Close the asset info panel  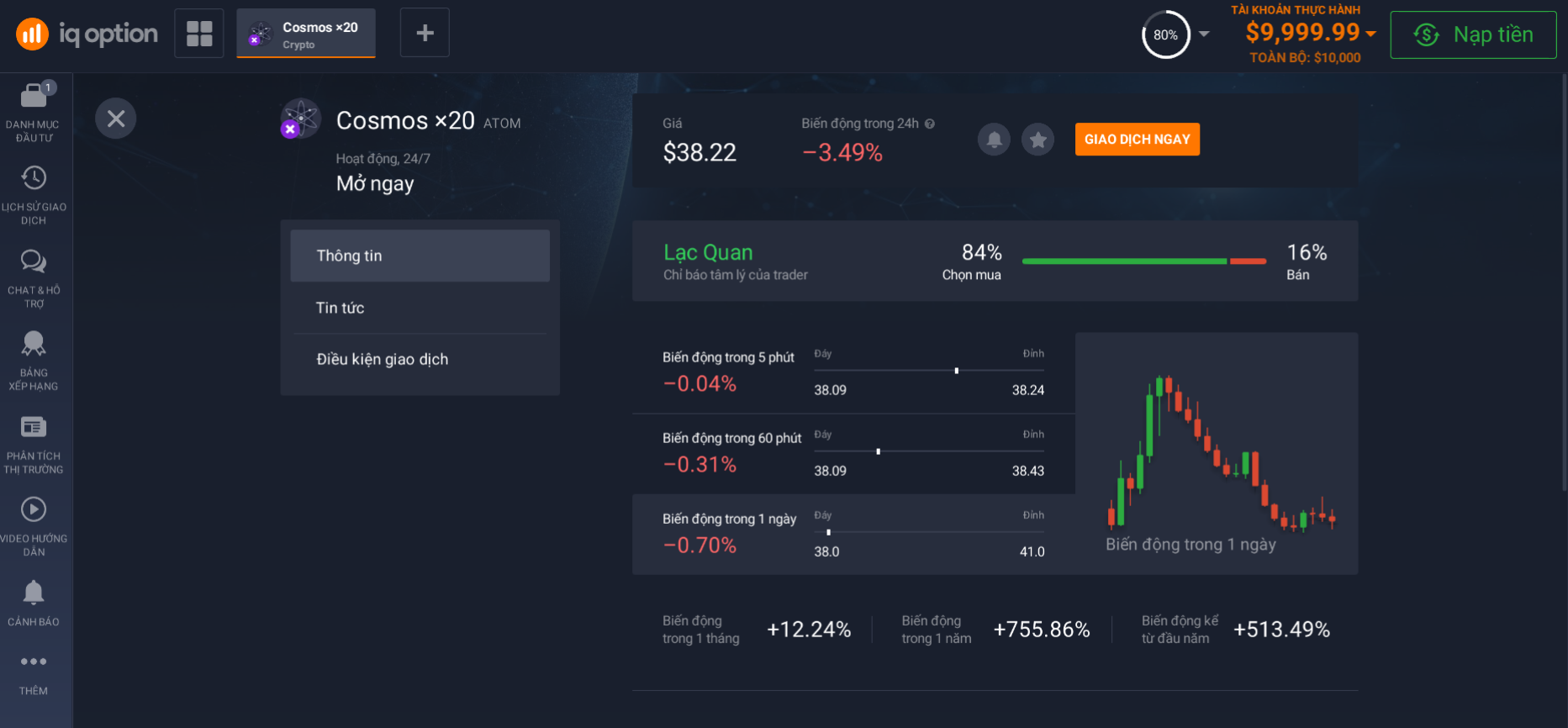point(116,119)
